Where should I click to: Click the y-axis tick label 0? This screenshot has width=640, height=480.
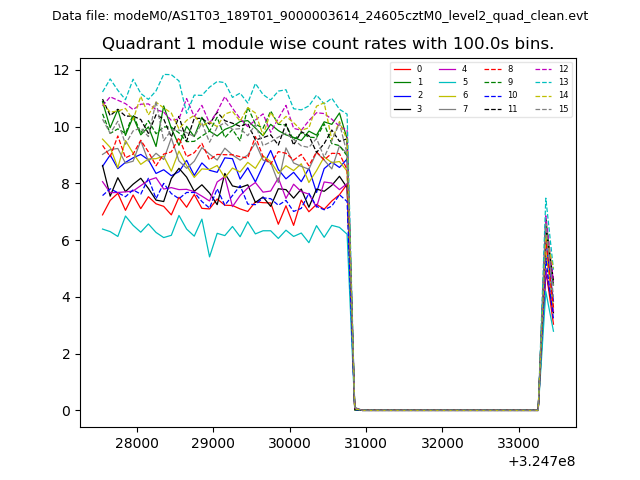coord(65,411)
